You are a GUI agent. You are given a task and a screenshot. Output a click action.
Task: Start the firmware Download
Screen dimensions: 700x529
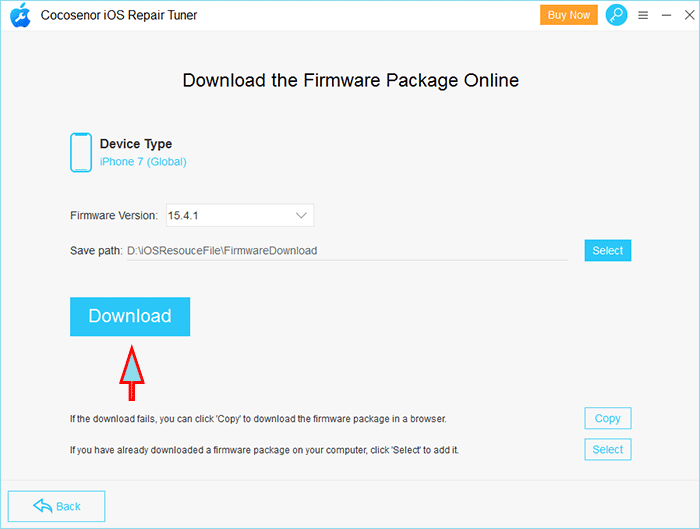point(130,317)
